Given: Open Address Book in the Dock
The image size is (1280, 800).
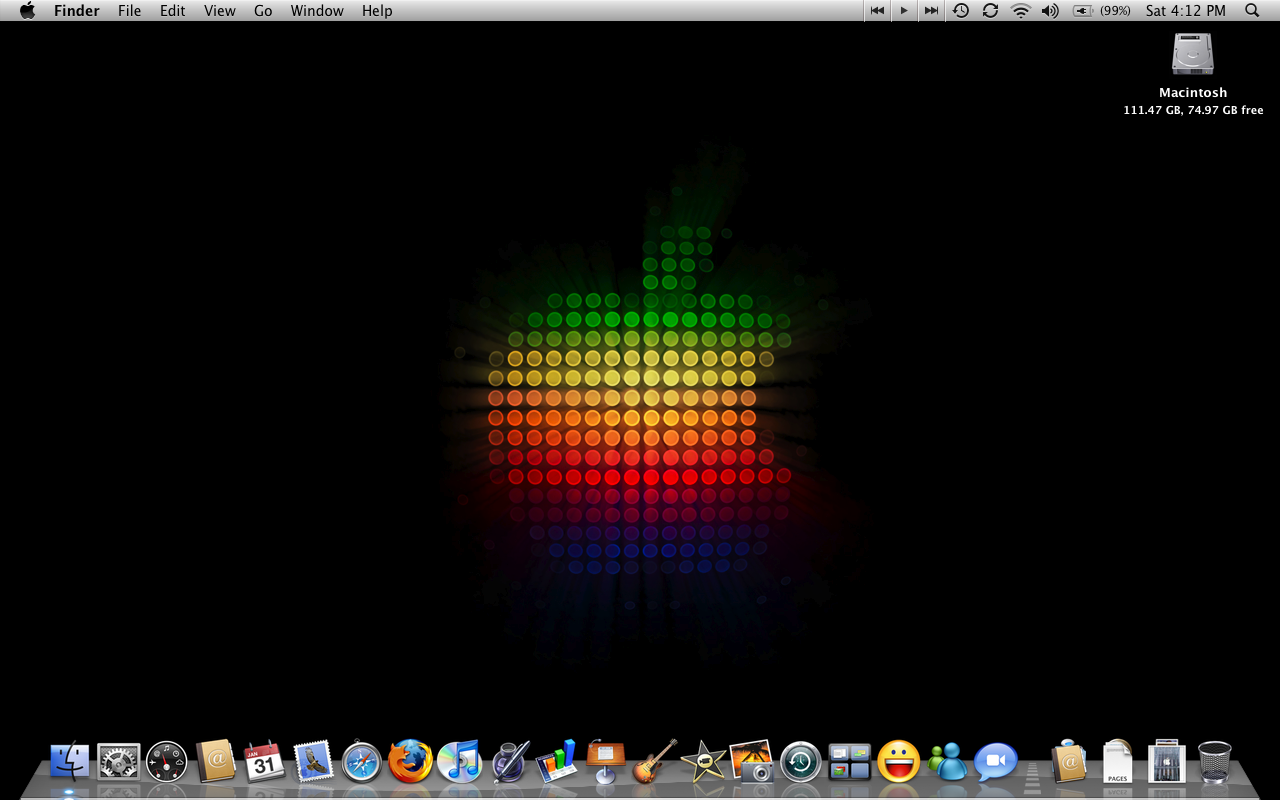Looking at the screenshot, I should 216,762.
